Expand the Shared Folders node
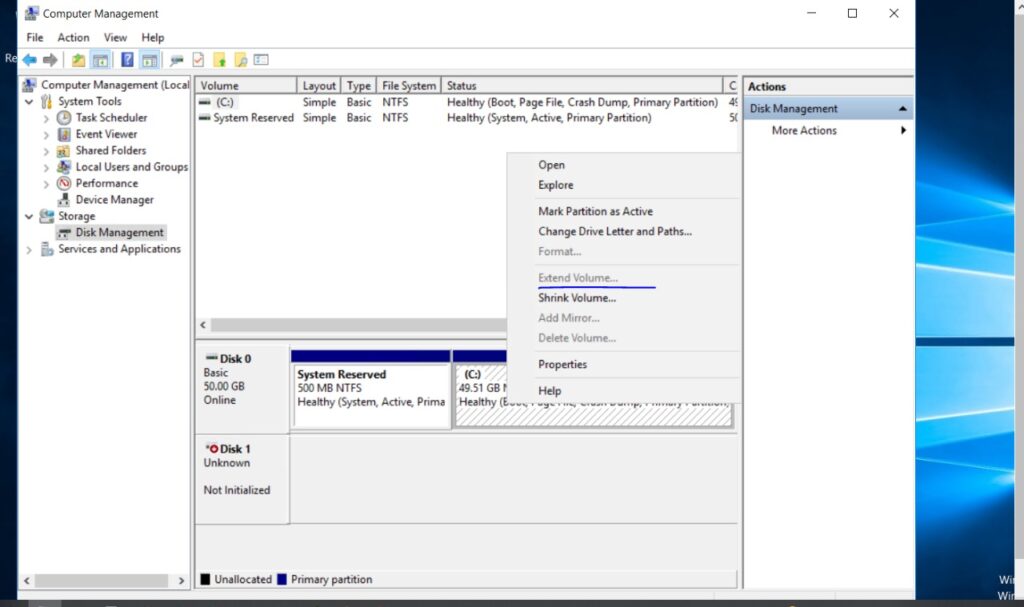1024x607 pixels. [x=46, y=151]
